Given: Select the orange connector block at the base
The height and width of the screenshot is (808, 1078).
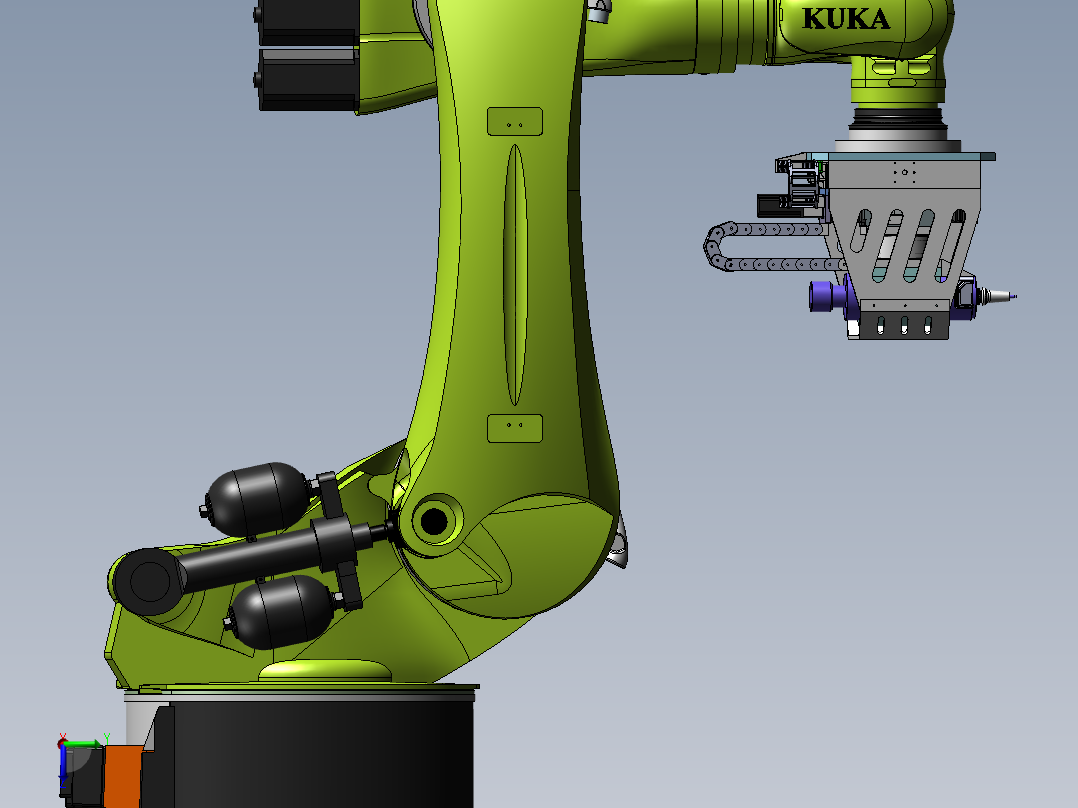Looking at the screenshot, I should tap(124, 777).
